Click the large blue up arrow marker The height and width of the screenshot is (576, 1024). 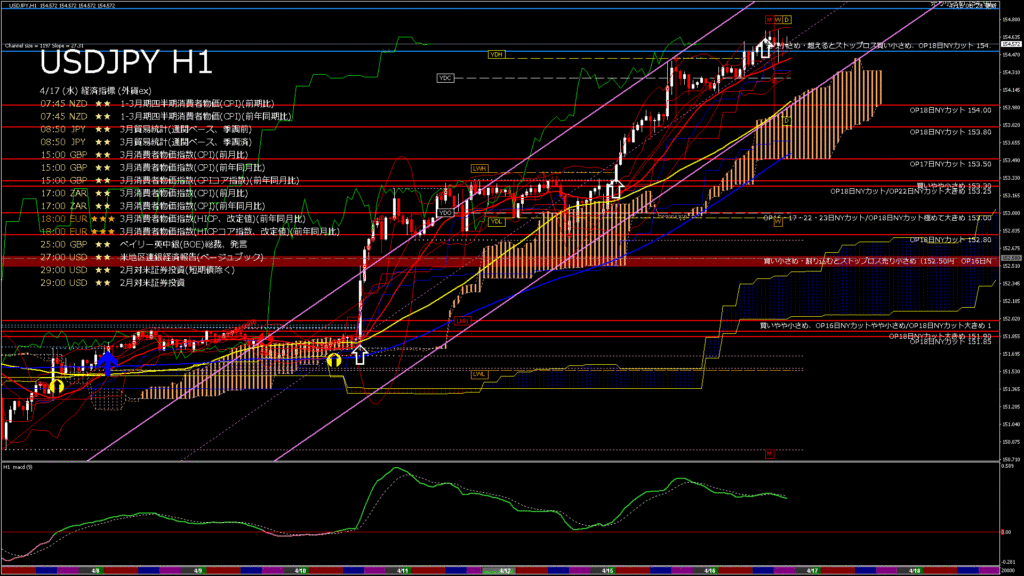[110, 361]
